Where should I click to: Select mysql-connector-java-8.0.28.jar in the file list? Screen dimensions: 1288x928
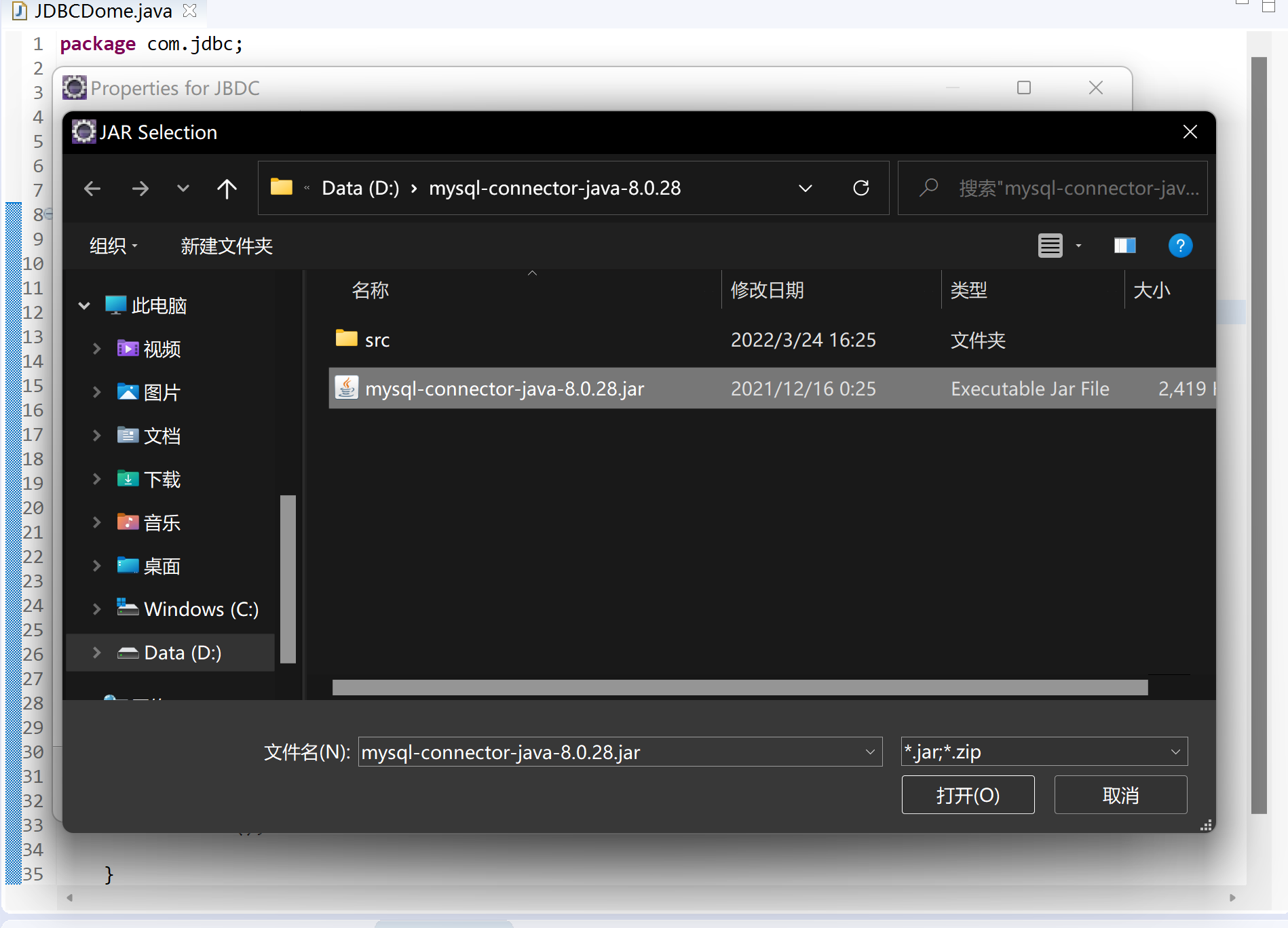(505, 388)
